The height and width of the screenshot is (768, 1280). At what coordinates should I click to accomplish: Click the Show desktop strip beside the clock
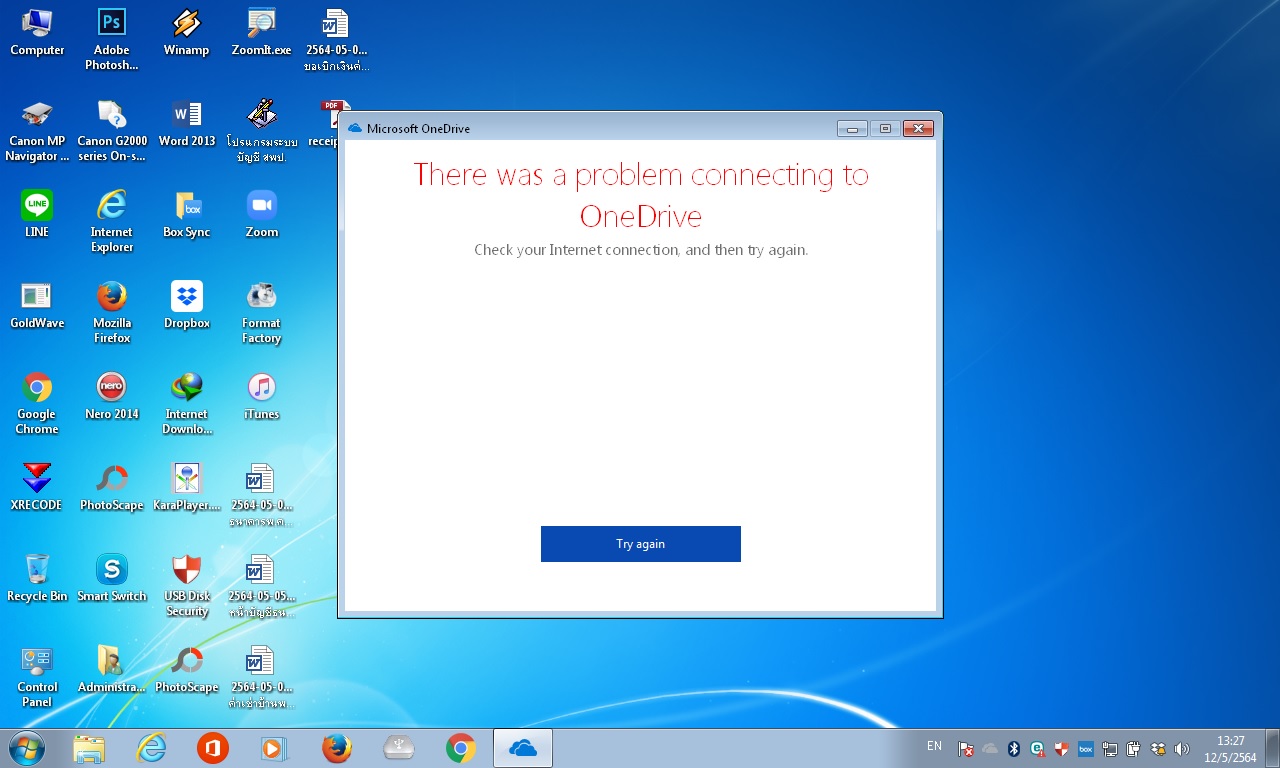(1272, 748)
